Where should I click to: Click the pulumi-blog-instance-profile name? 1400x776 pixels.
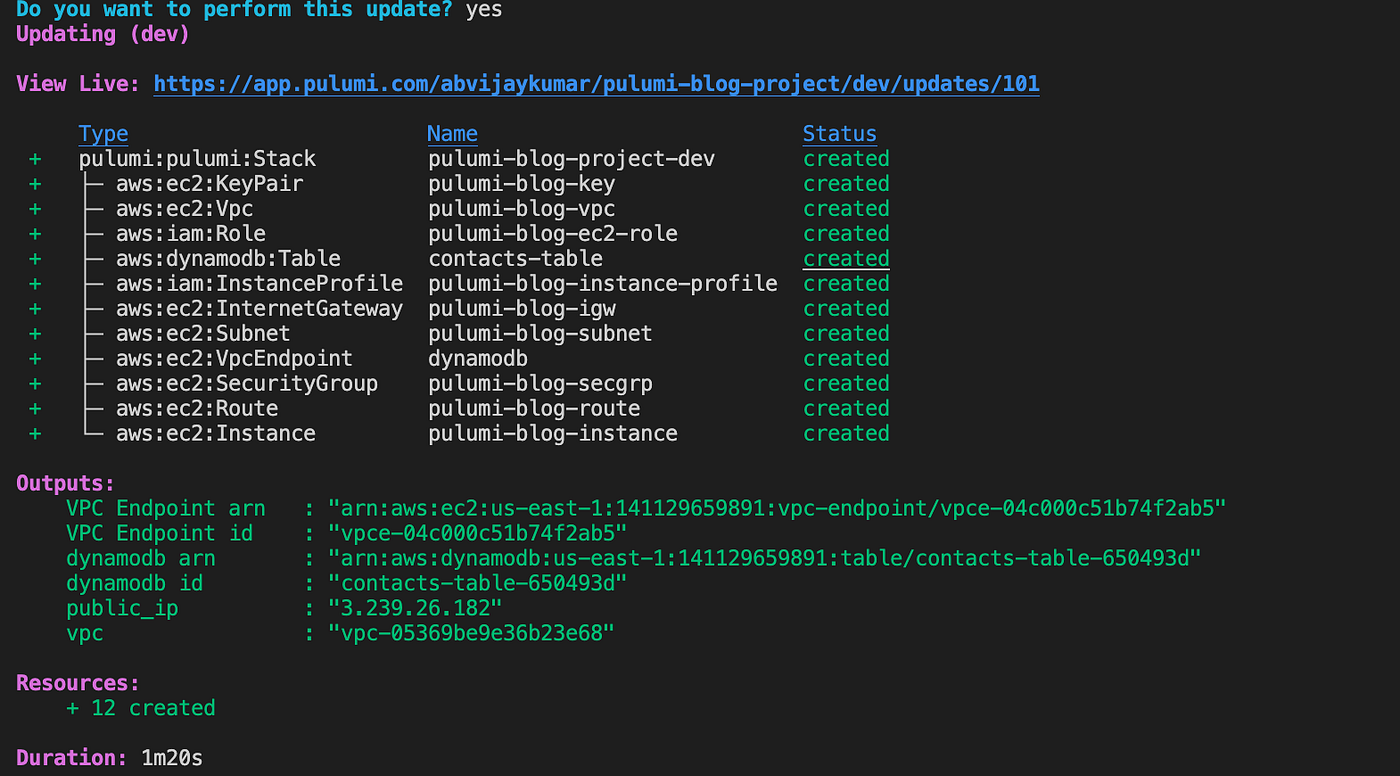(x=603, y=284)
